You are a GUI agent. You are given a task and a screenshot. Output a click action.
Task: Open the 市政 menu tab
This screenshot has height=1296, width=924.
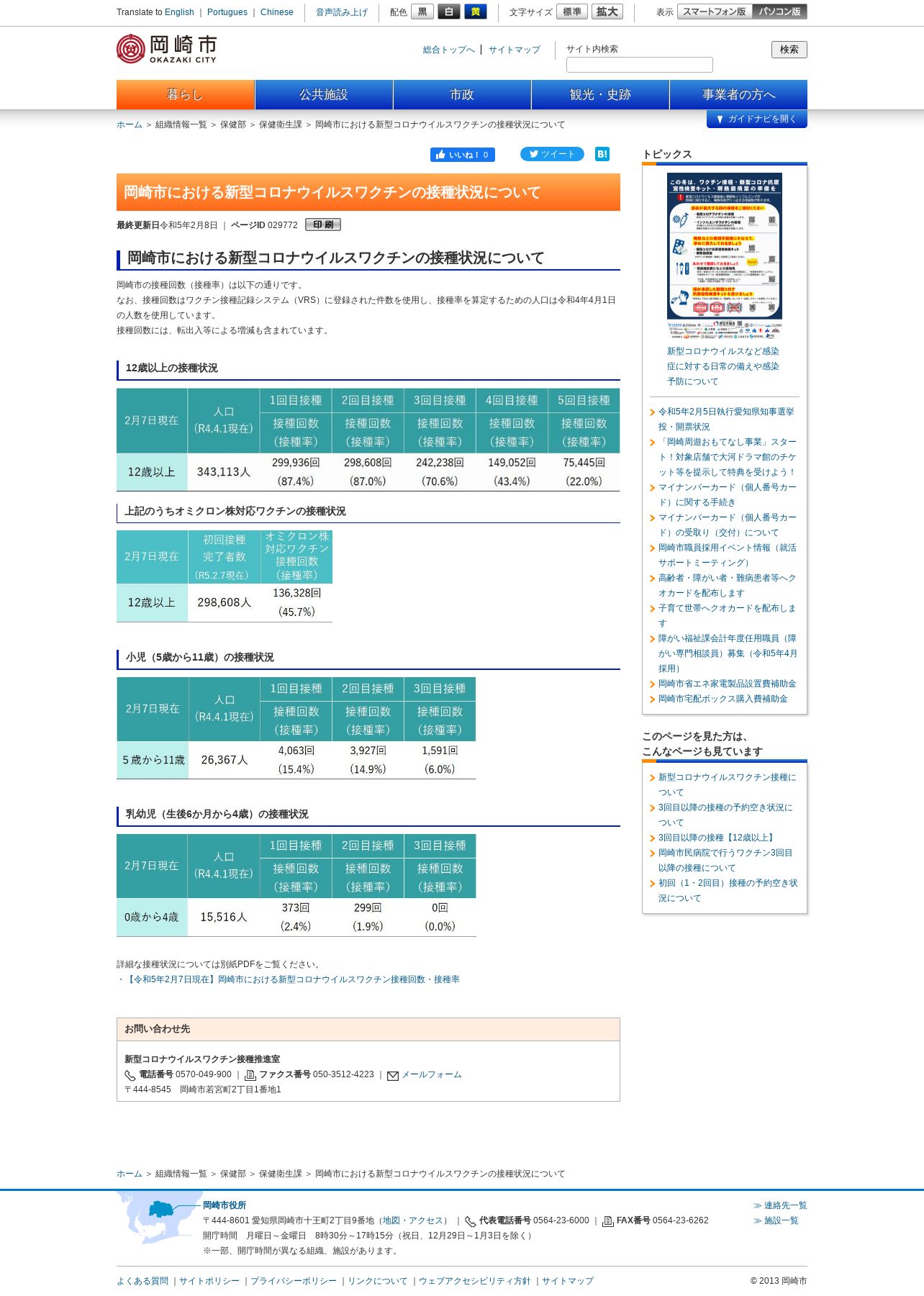pyautogui.click(x=462, y=94)
